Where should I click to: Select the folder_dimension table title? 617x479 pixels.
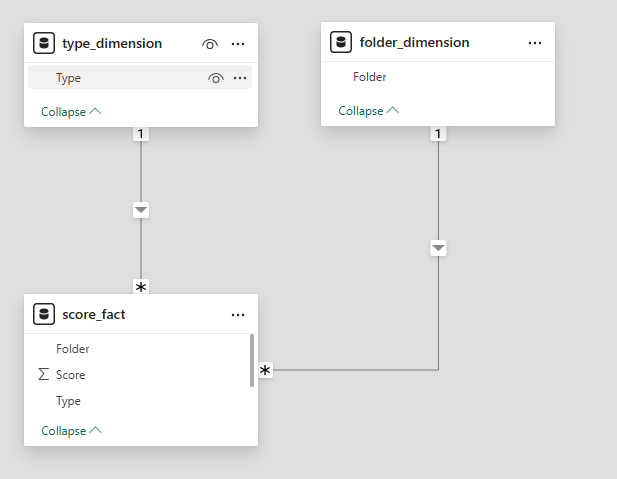tap(414, 42)
